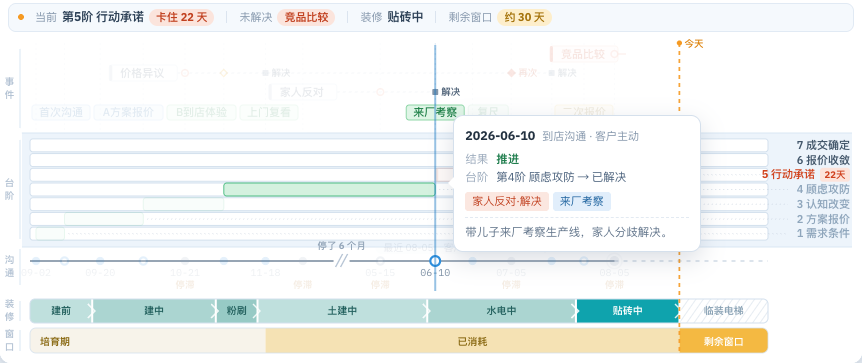Select stage label 7 成交确定

click(823, 145)
